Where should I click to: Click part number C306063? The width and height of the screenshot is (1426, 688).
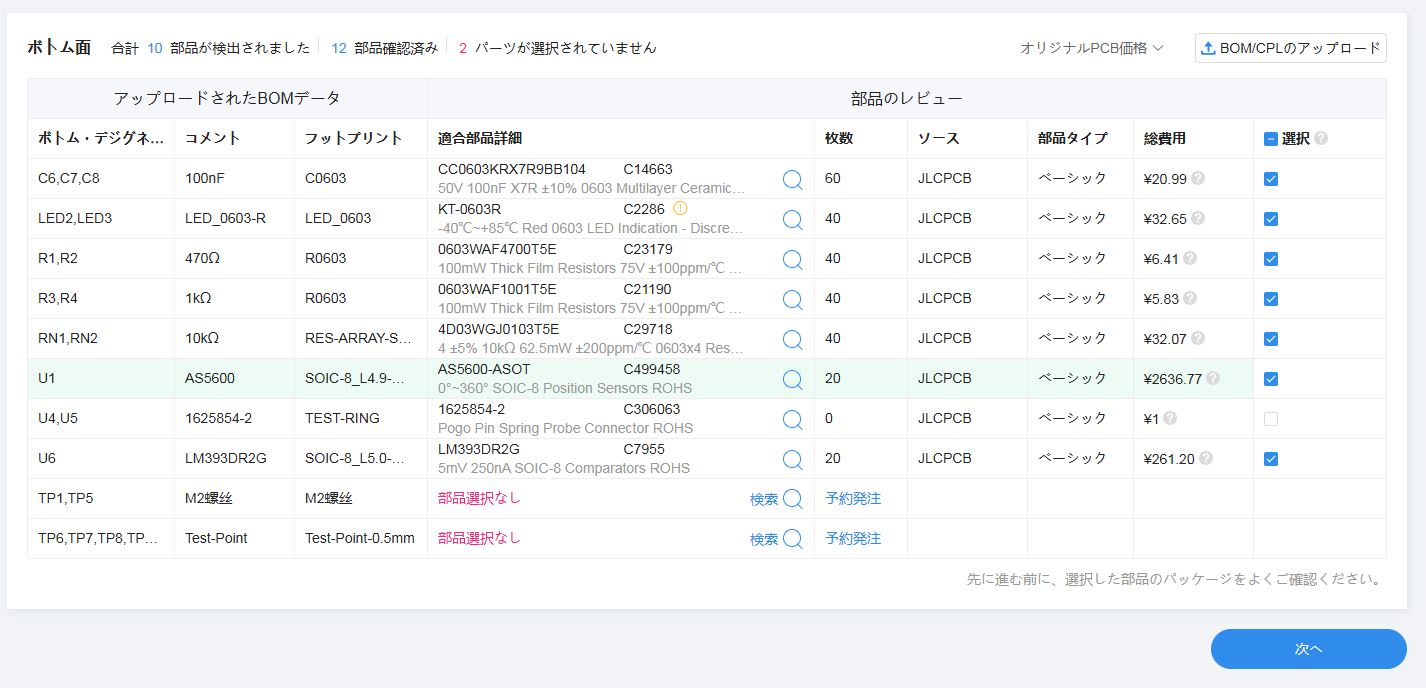click(x=652, y=409)
